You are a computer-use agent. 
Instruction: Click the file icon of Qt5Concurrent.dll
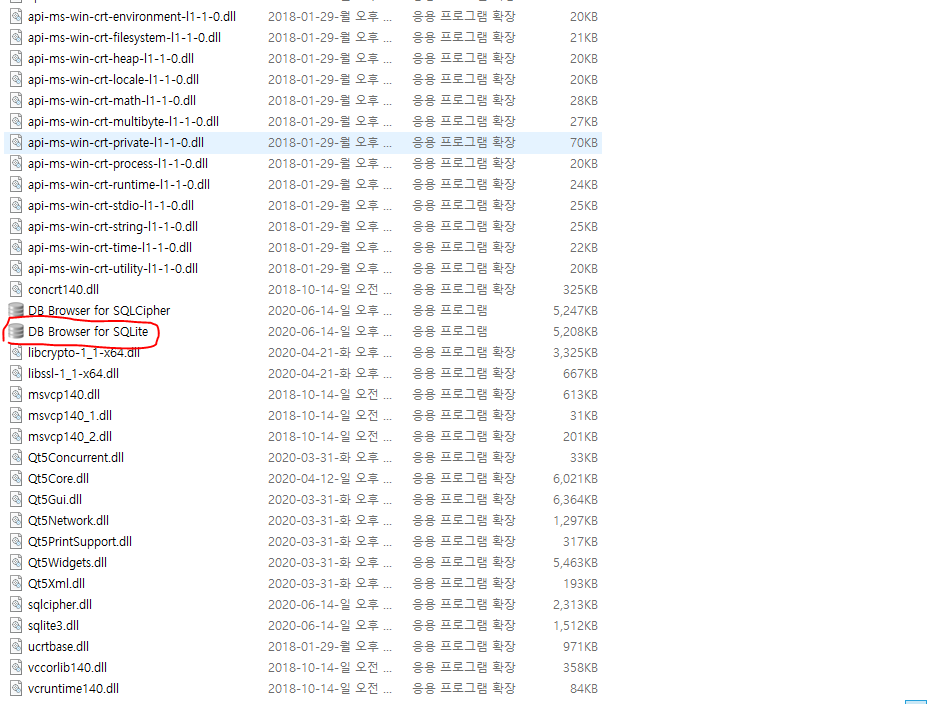click(x=17, y=458)
